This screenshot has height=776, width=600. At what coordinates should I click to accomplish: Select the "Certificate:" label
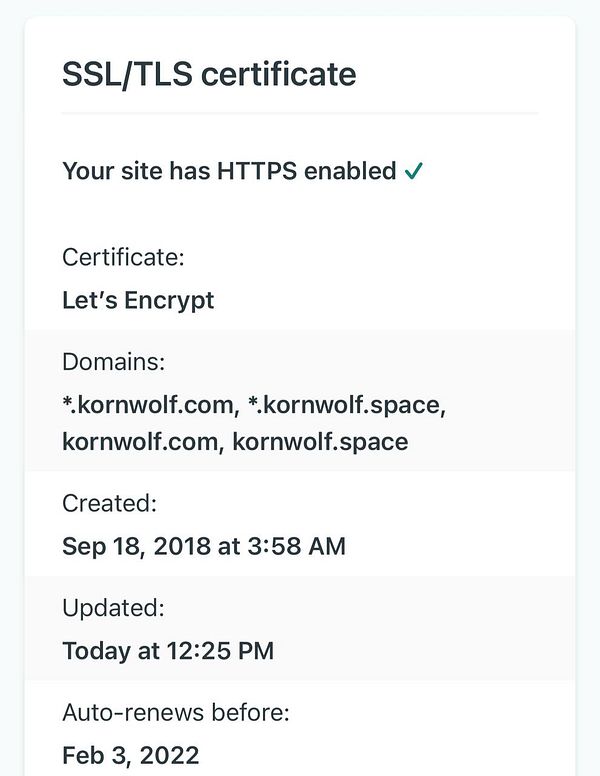[x=123, y=257]
